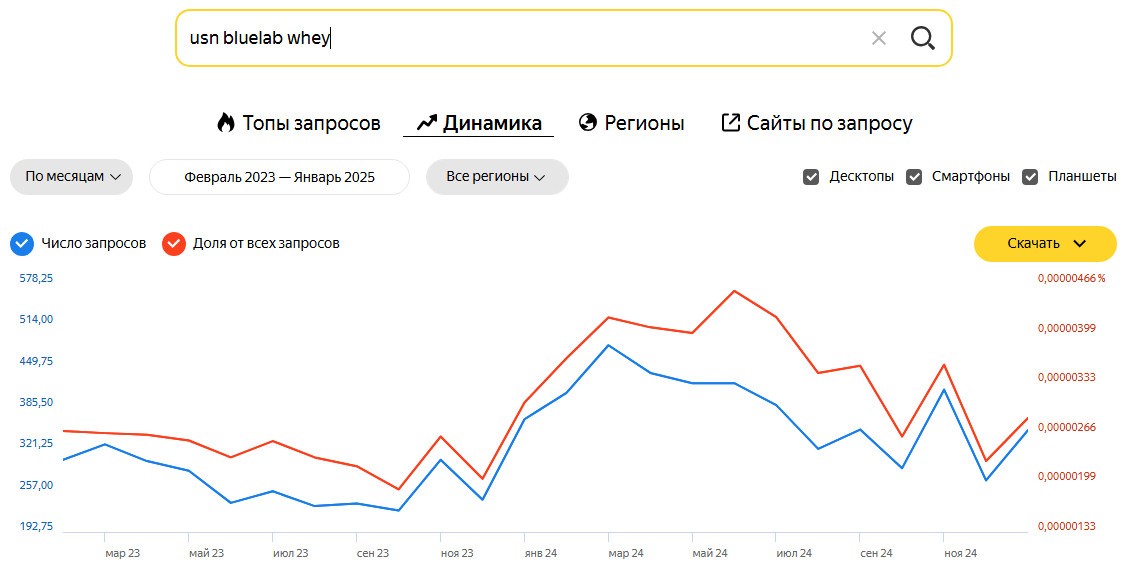The image size is (1125, 570).
Task: Uncheck the Планшеты checkbox
Action: (1030, 177)
